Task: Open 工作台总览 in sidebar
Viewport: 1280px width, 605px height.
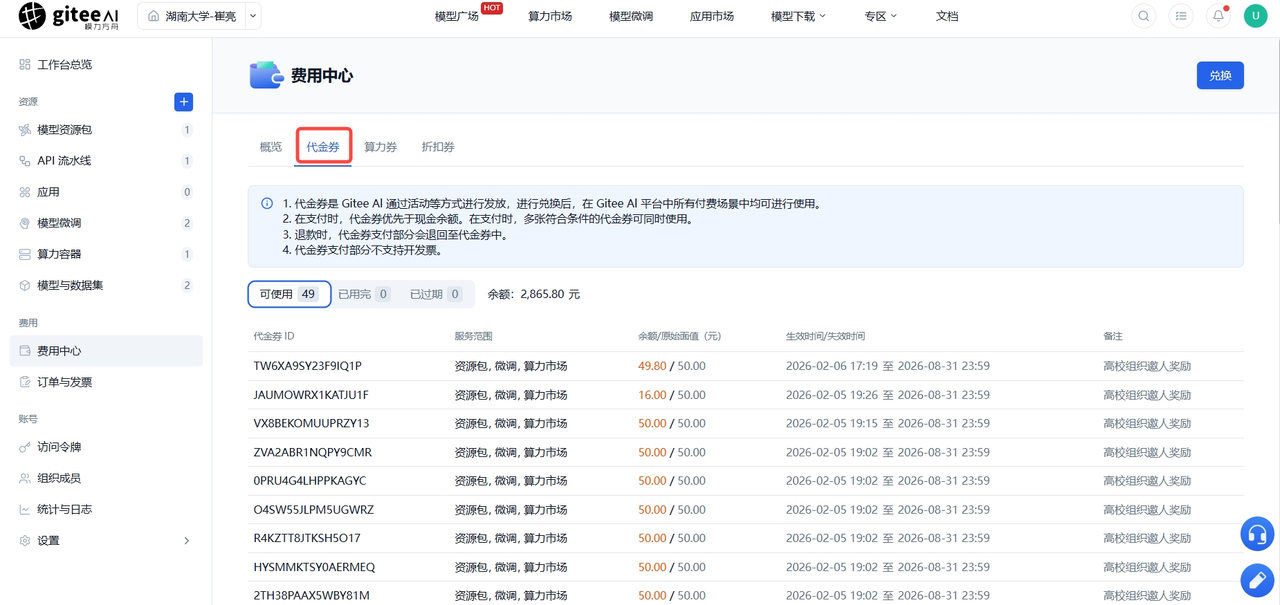Action: tap(106, 64)
